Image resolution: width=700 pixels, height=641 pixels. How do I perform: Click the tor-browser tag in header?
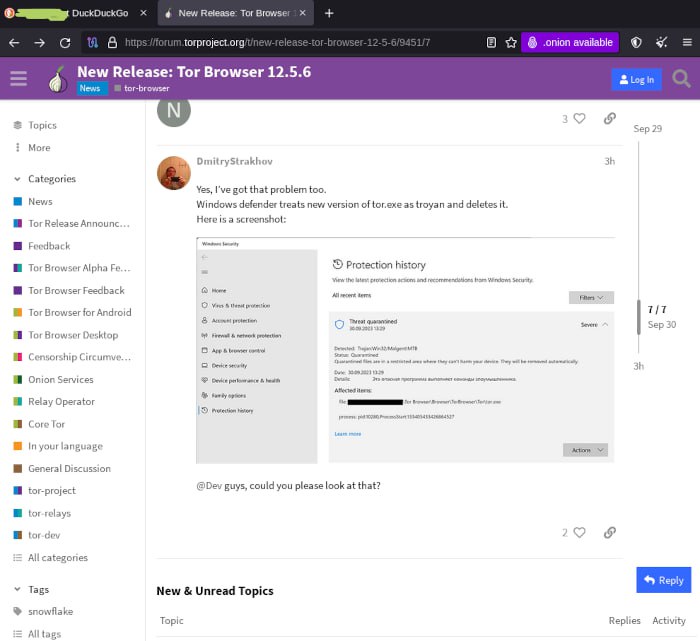[142, 88]
